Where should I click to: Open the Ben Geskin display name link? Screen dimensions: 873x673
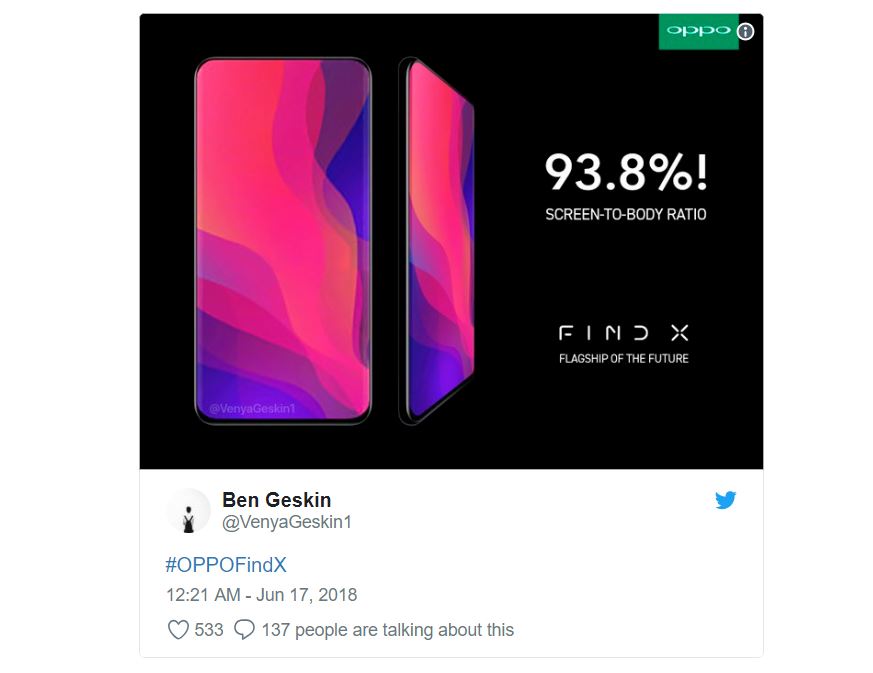pyautogui.click(x=277, y=500)
